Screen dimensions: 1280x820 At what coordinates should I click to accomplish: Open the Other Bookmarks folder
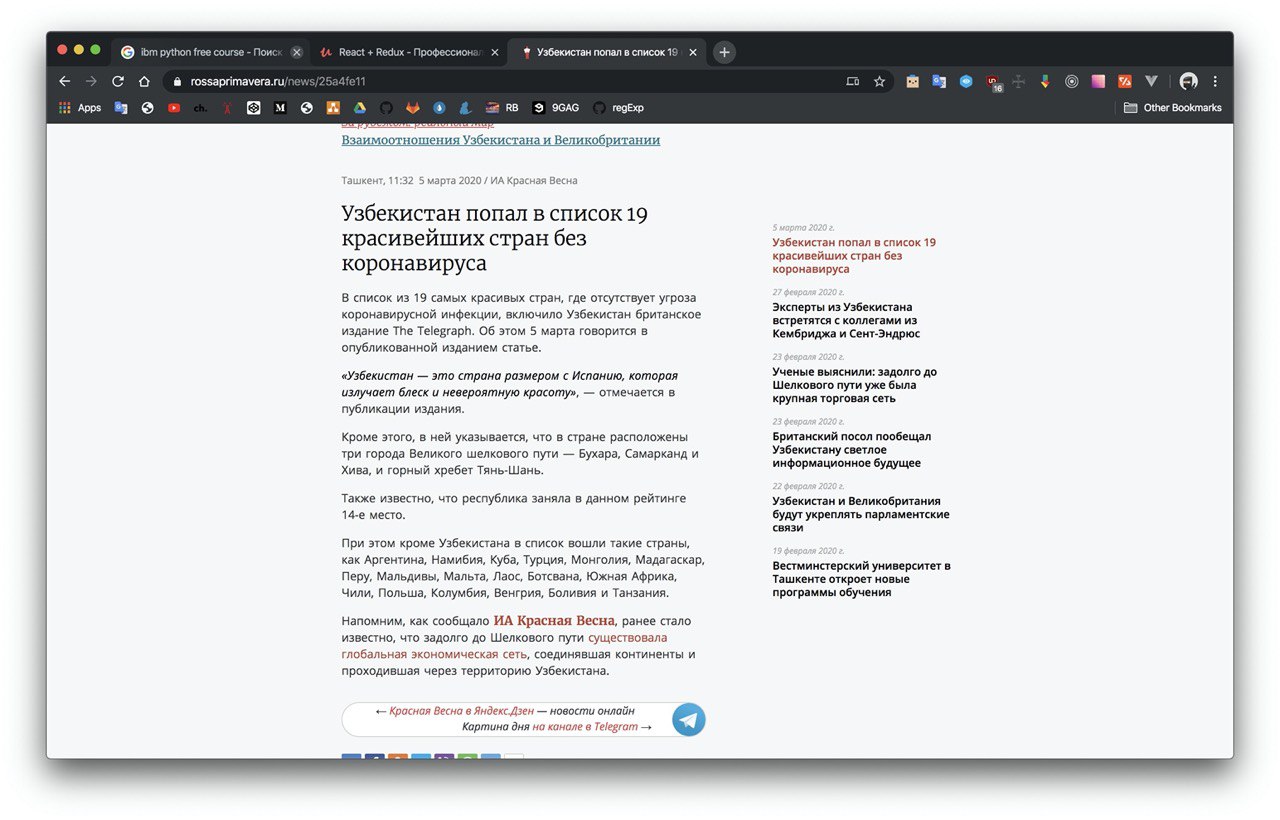pos(1173,108)
